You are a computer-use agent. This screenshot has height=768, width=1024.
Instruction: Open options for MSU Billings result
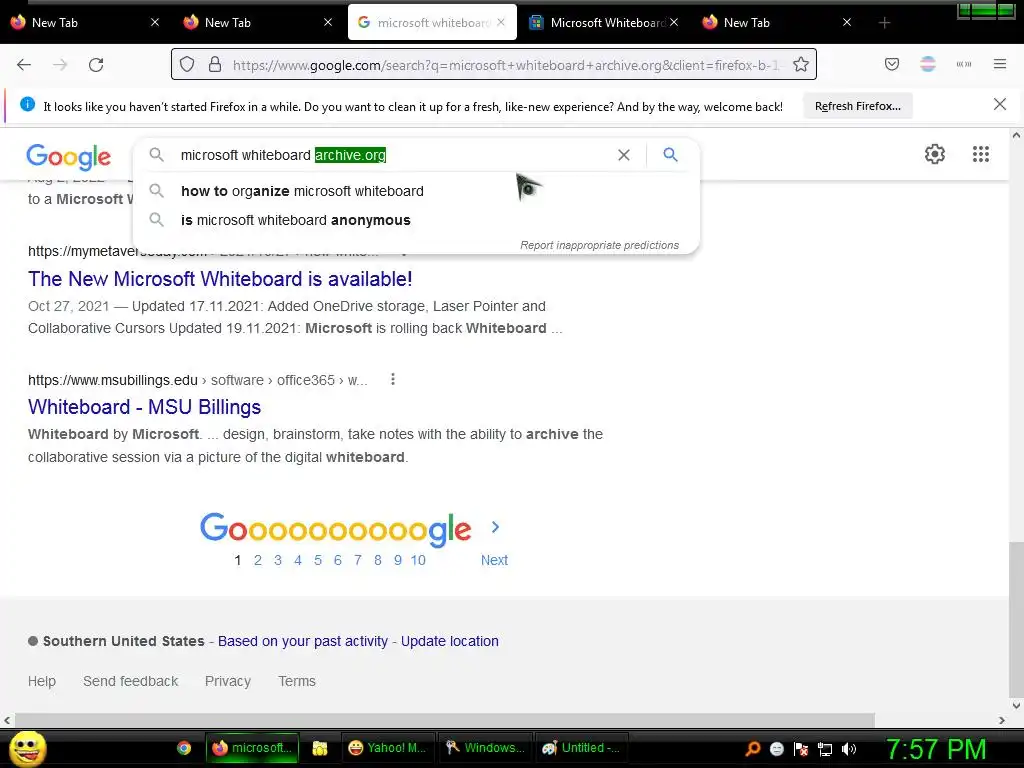tap(392, 379)
